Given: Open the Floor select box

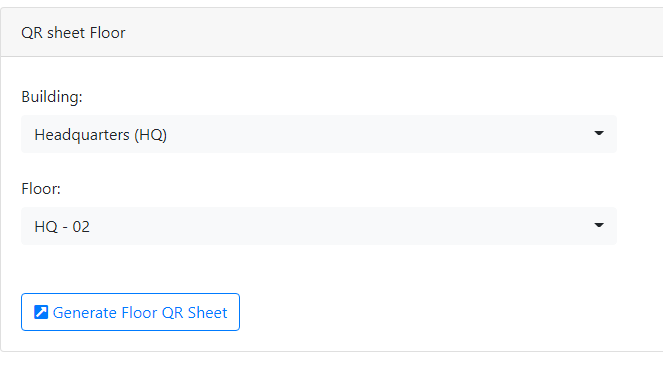Looking at the screenshot, I should [x=319, y=226].
